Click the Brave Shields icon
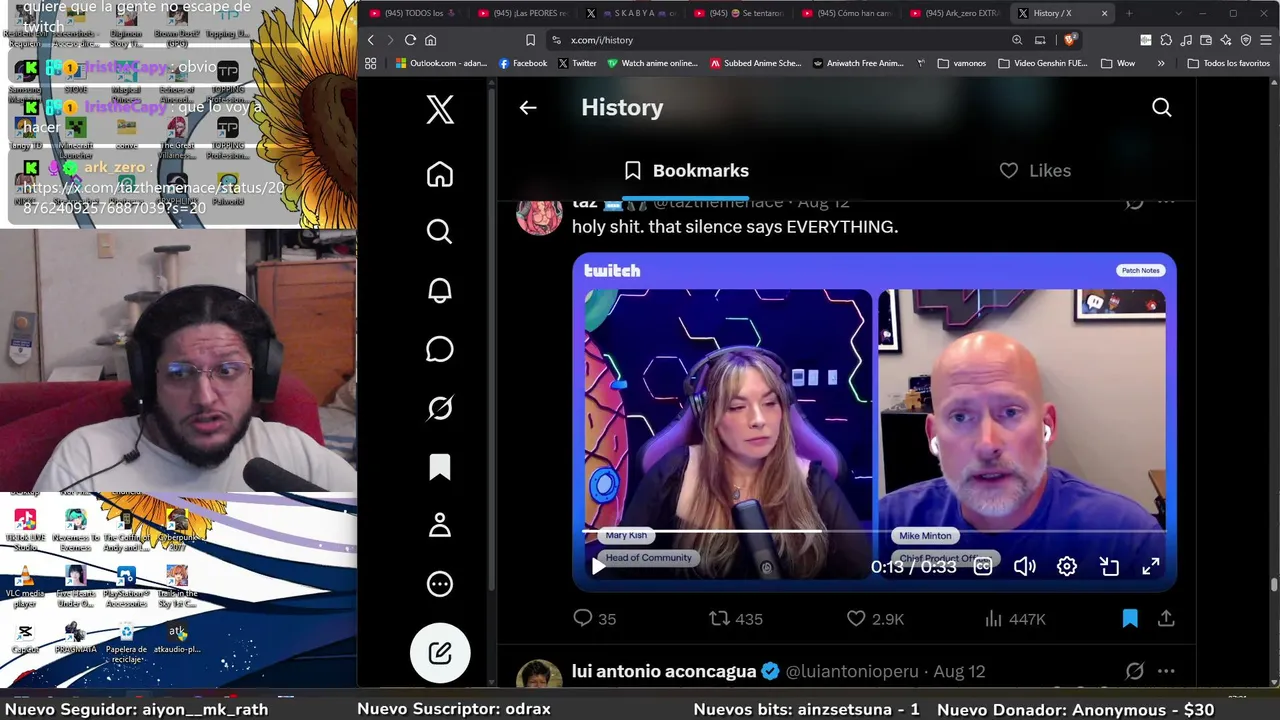This screenshot has height=720, width=1280. [x=1070, y=40]
